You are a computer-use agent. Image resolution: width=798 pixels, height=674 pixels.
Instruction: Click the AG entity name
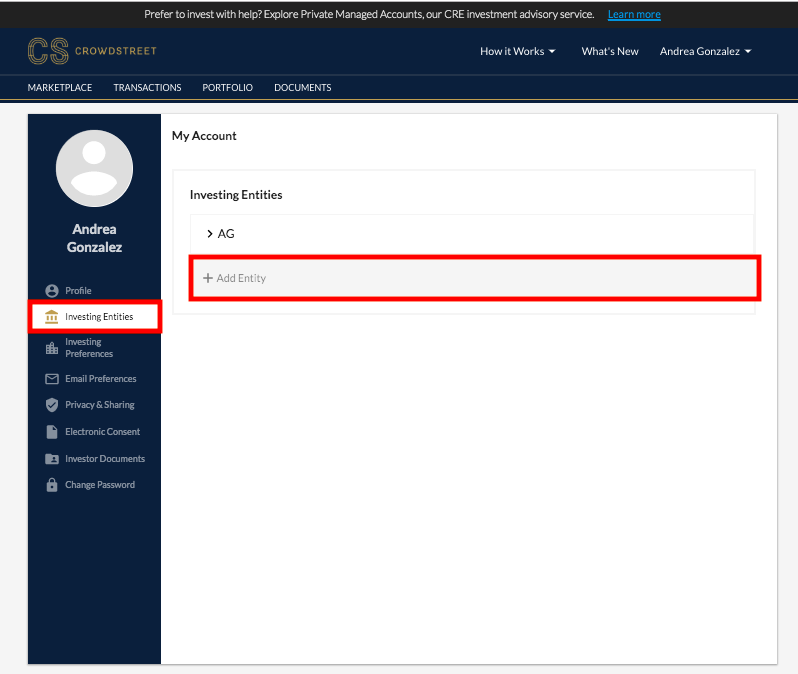(226, 234)
